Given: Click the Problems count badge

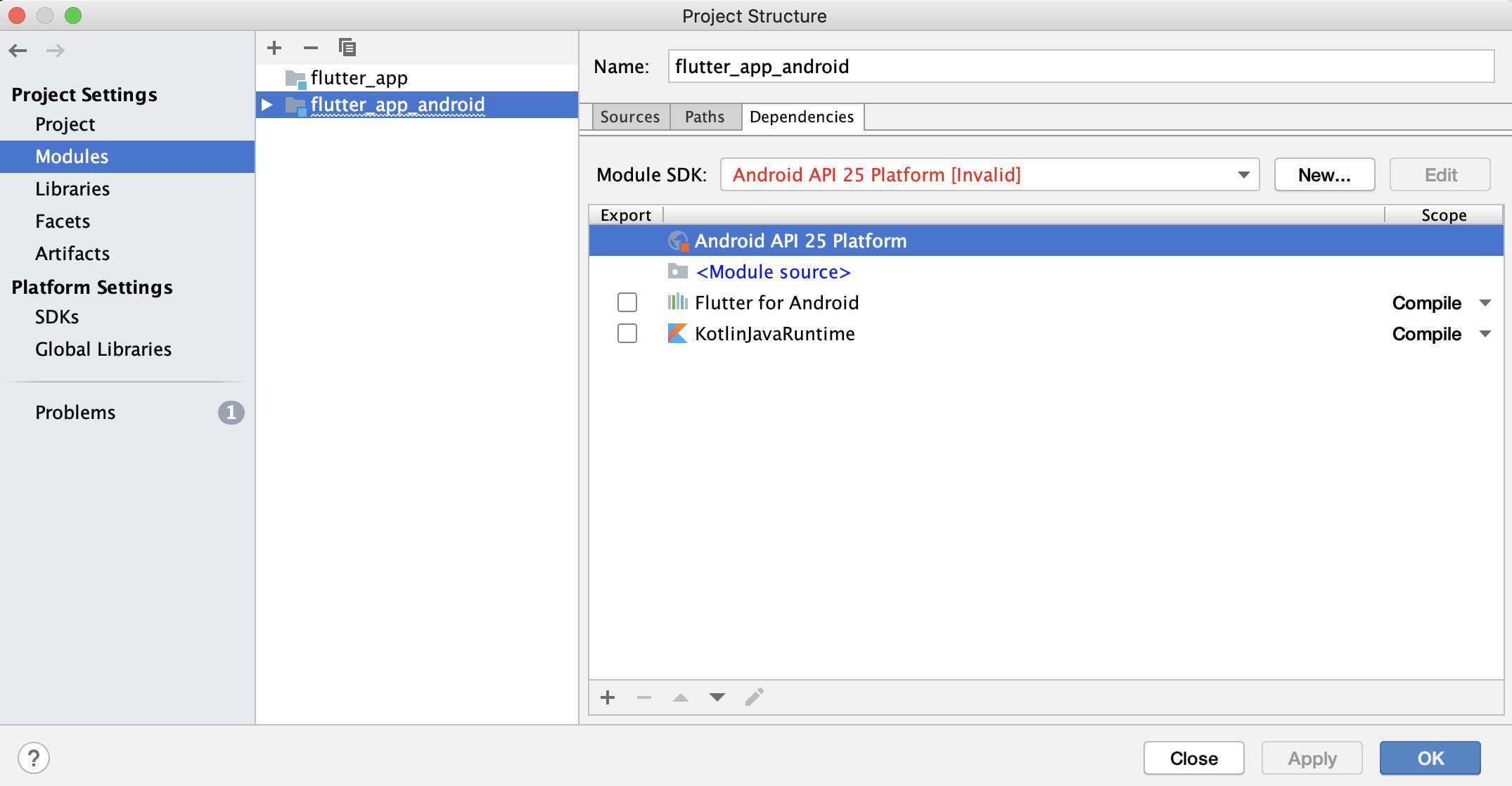Looking at the screenshot, I should pyautogui.click(x=231, y=413).
